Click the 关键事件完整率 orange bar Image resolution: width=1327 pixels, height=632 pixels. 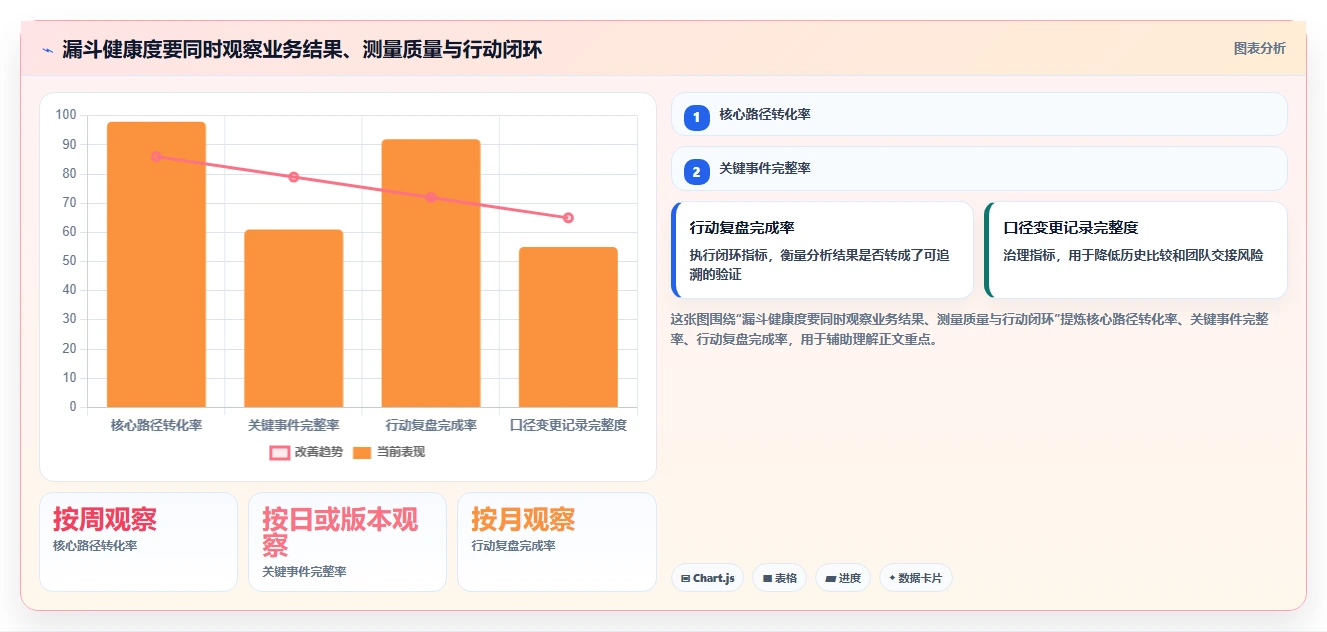click(x=294, y=319)
